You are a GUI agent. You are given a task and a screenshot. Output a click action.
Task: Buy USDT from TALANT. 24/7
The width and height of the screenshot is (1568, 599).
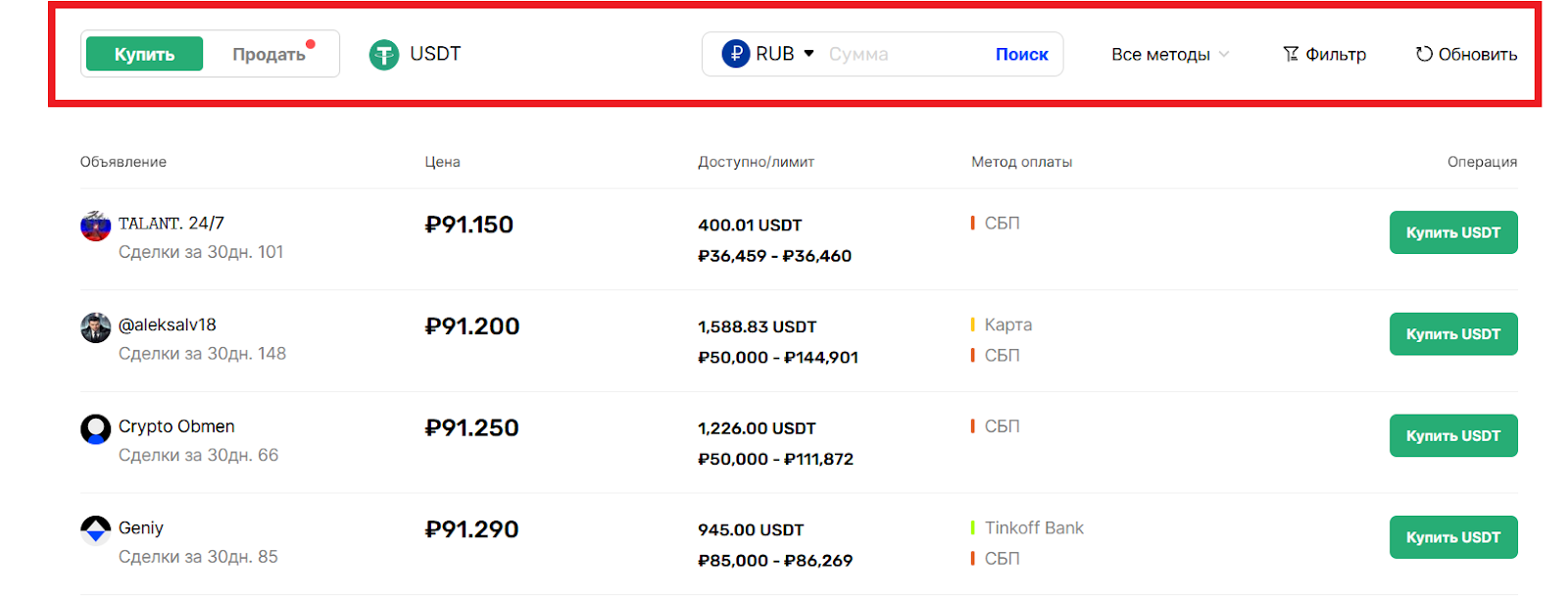tap(1452, 232)
